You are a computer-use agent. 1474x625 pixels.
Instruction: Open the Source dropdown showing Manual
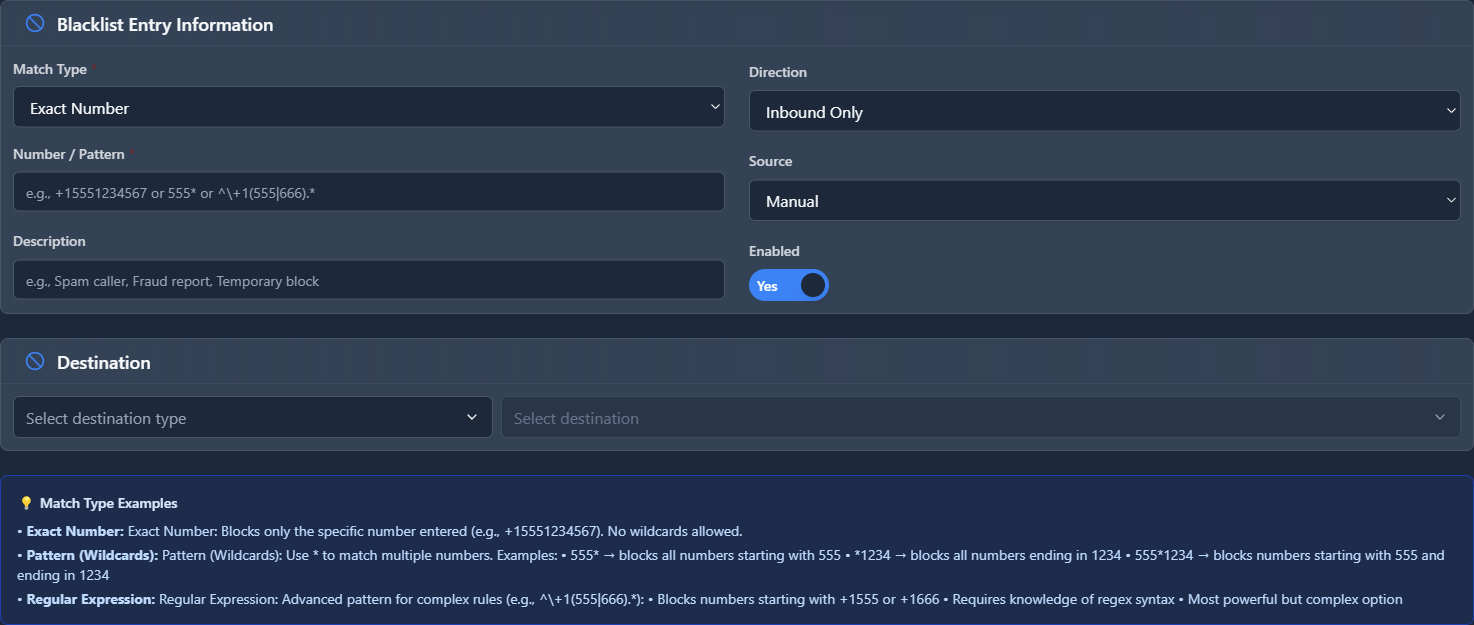click(1104, 200)
